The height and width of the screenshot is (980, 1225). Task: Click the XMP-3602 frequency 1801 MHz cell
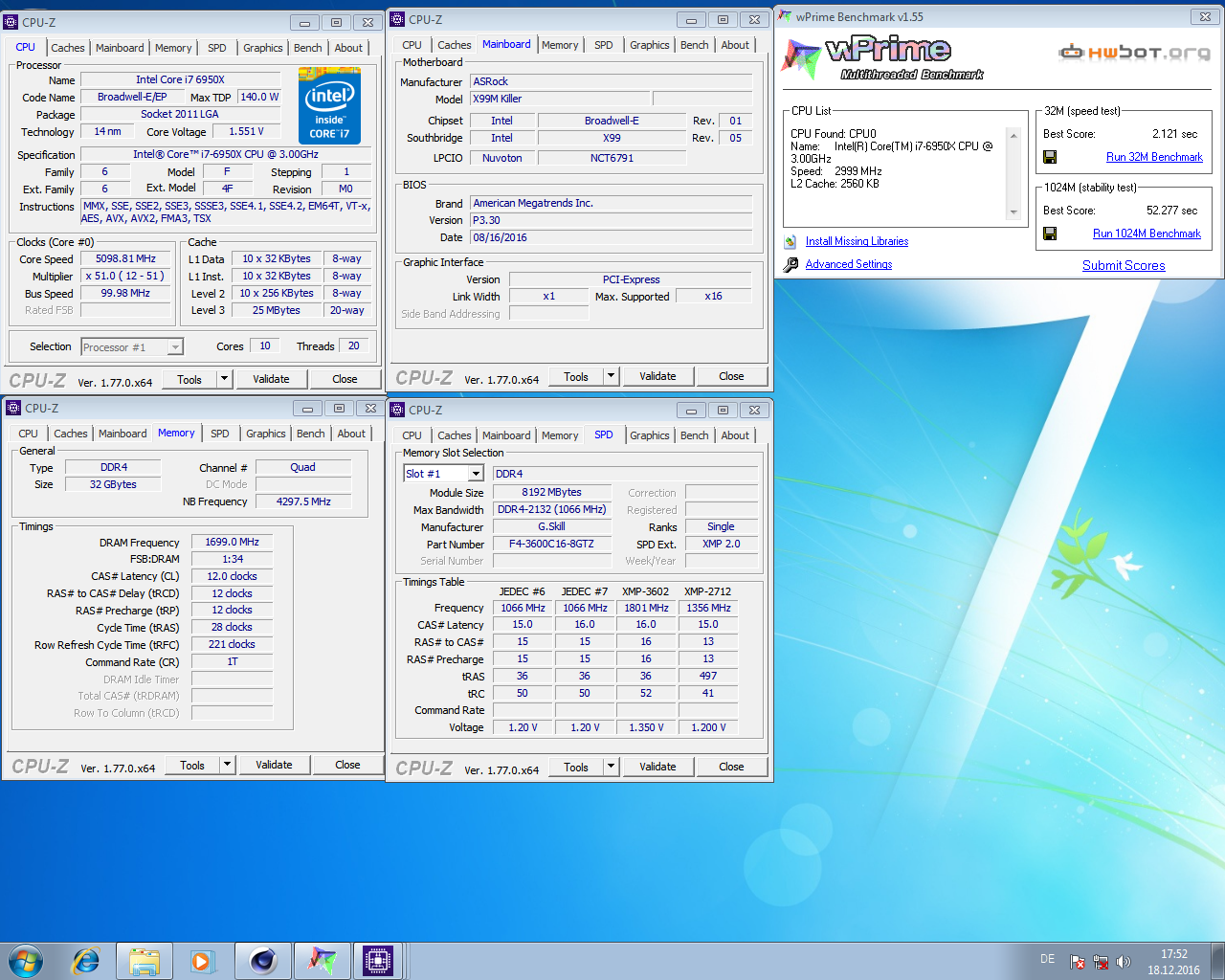click(646, 608)
